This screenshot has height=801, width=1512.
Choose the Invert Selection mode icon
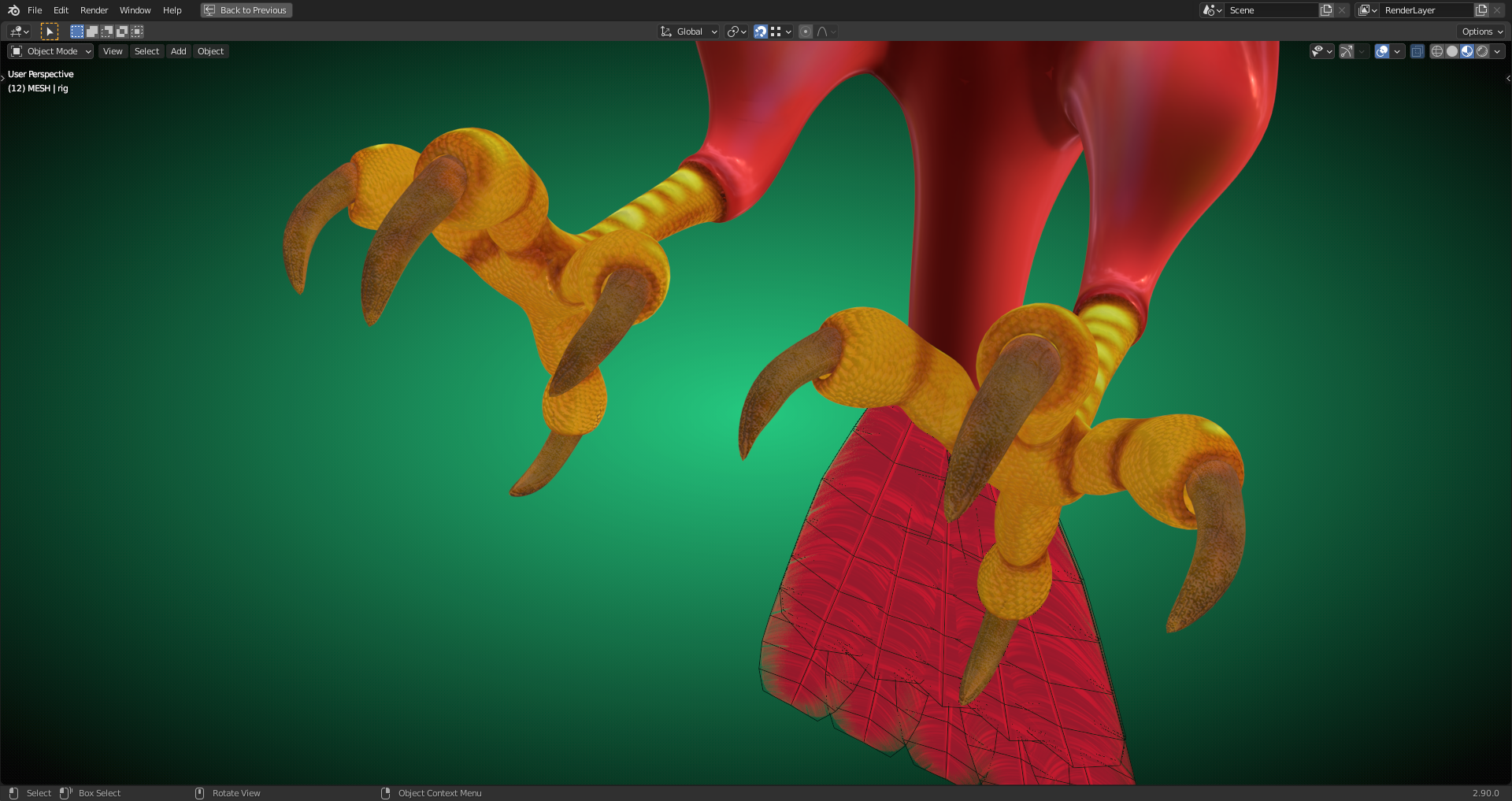(121, 32)
